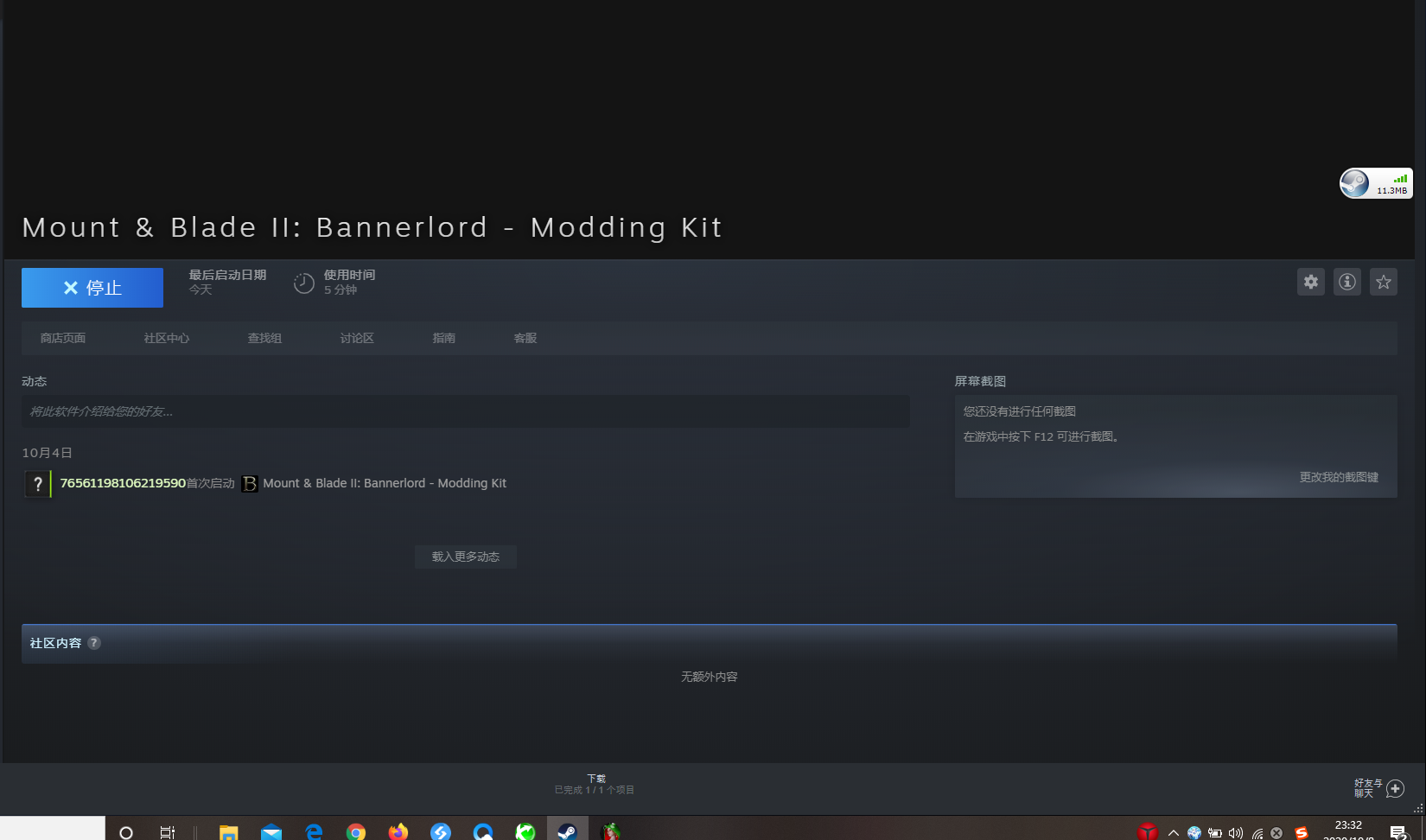Click the 最后启动日期 label
This screenshot has height=840, width=1426.
[x=227, y=275]
